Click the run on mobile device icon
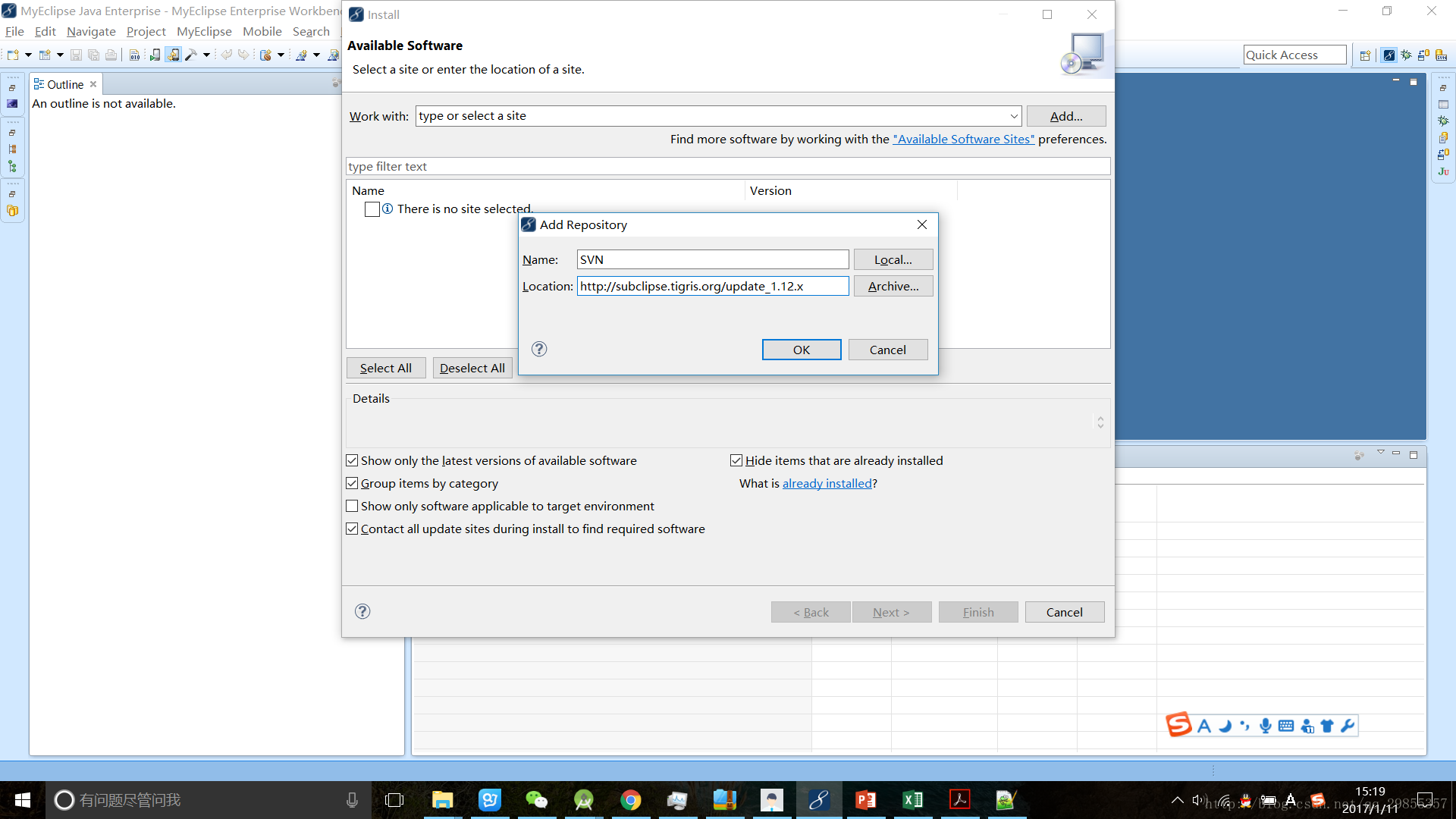The width and height of the screenshot is (1456, 819). point(155,55)
